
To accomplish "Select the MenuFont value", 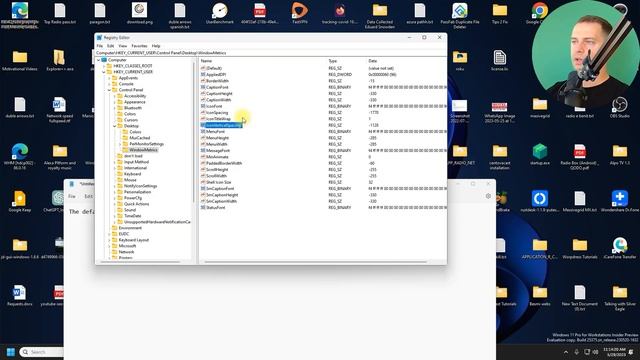I will tap(215, 132).
